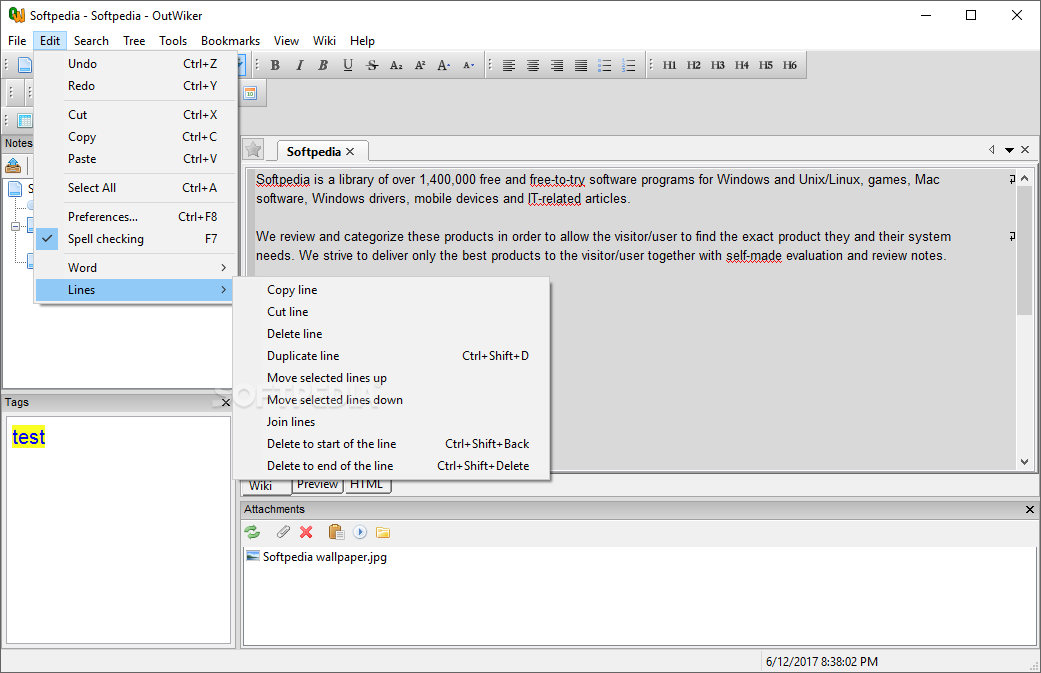Apply H2 heading

coord(693,65)
